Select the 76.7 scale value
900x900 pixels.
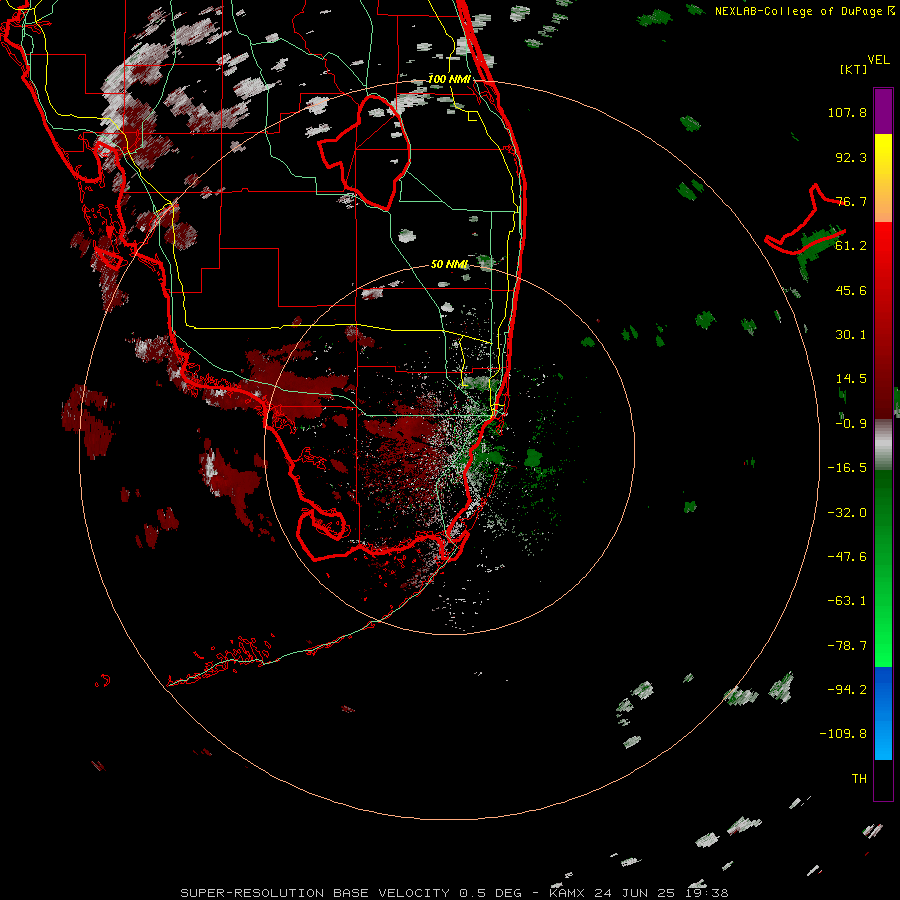click(851, 201)
